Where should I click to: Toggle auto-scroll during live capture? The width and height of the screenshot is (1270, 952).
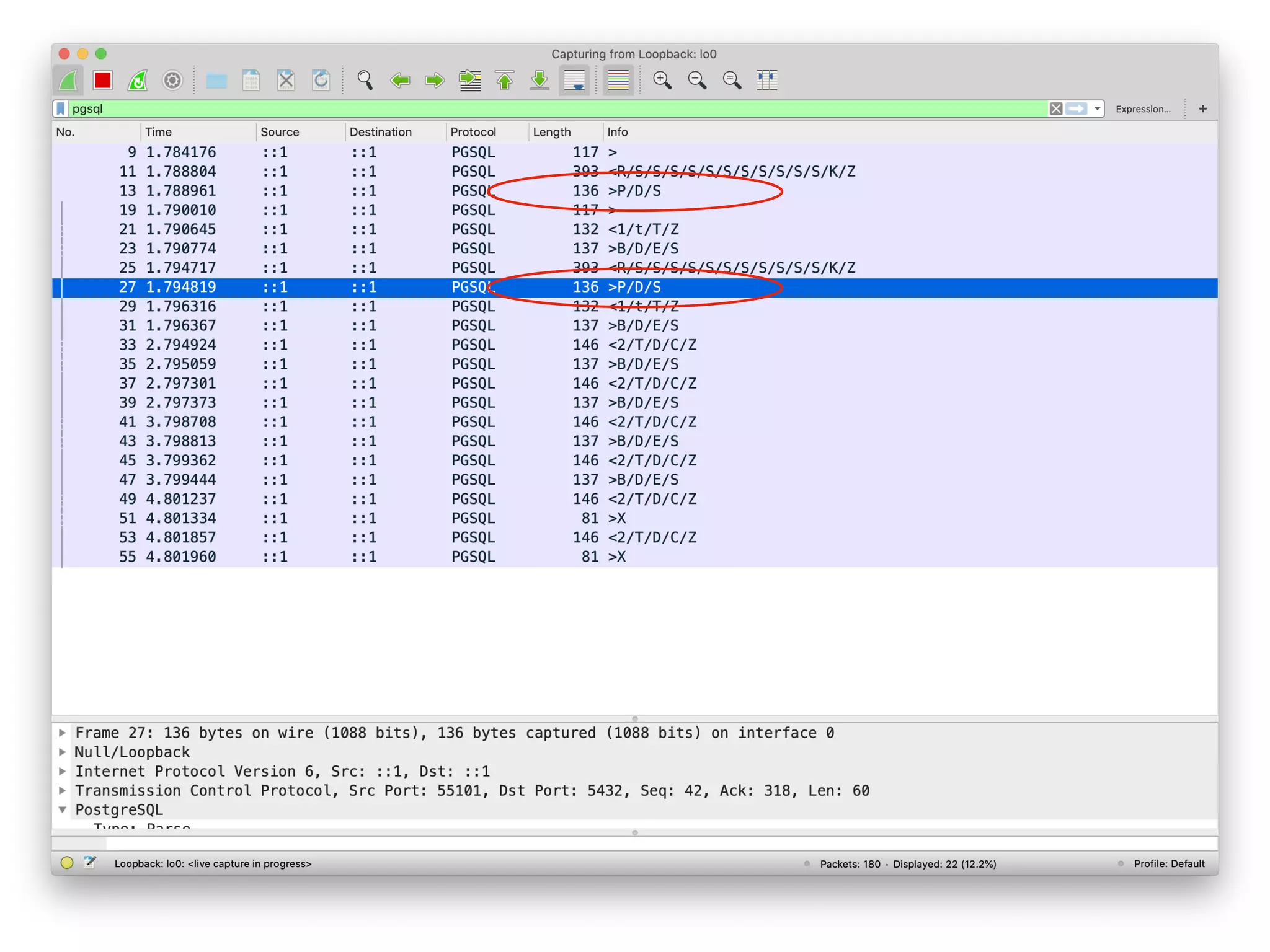click(x=574, y=80)
